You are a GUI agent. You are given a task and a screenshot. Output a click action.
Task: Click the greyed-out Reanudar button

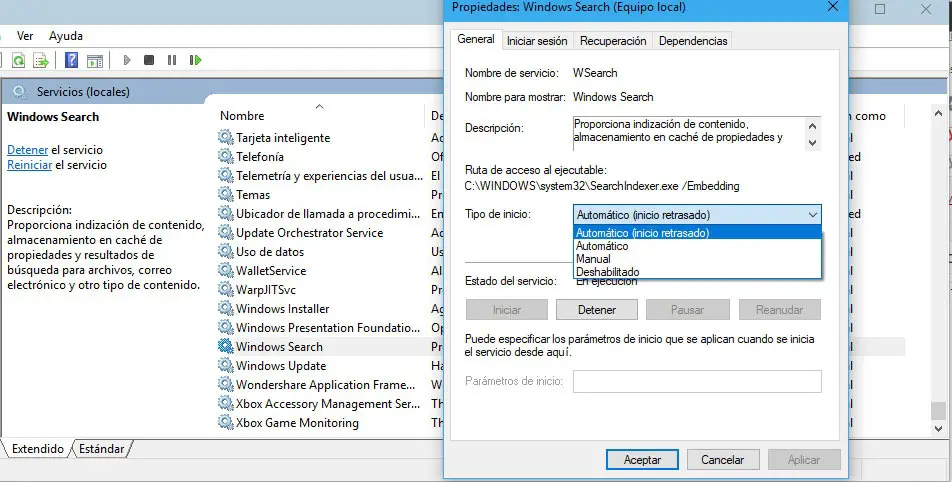point(780,310)
